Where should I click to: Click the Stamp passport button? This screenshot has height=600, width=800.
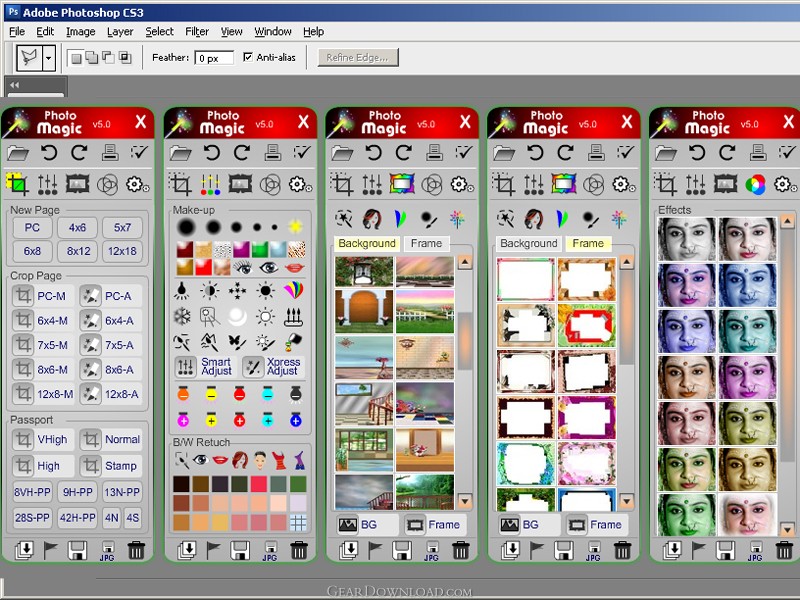tap(111, 466)
